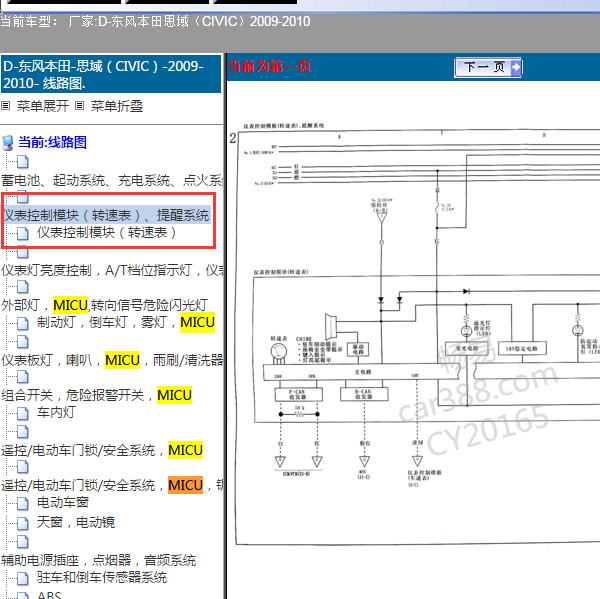Click the 菜单展开 expand menu link
Viewport: 600px width, 599px height.
42,106
